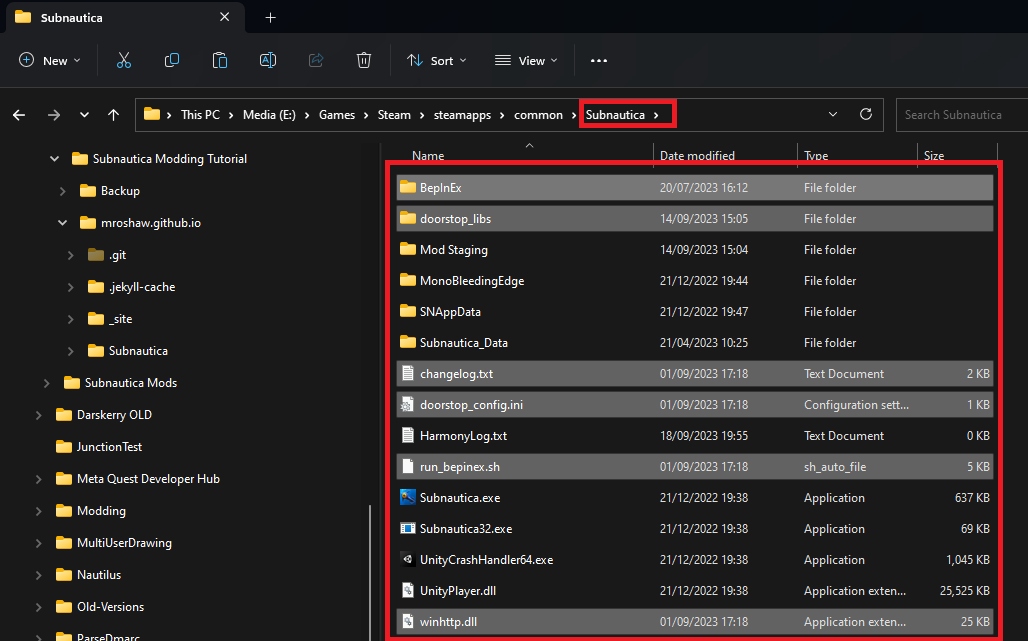The height and width of the screenshot is (641, 1028).
Task: Click the Paste clipboard icon
Action: pos(220,61)
